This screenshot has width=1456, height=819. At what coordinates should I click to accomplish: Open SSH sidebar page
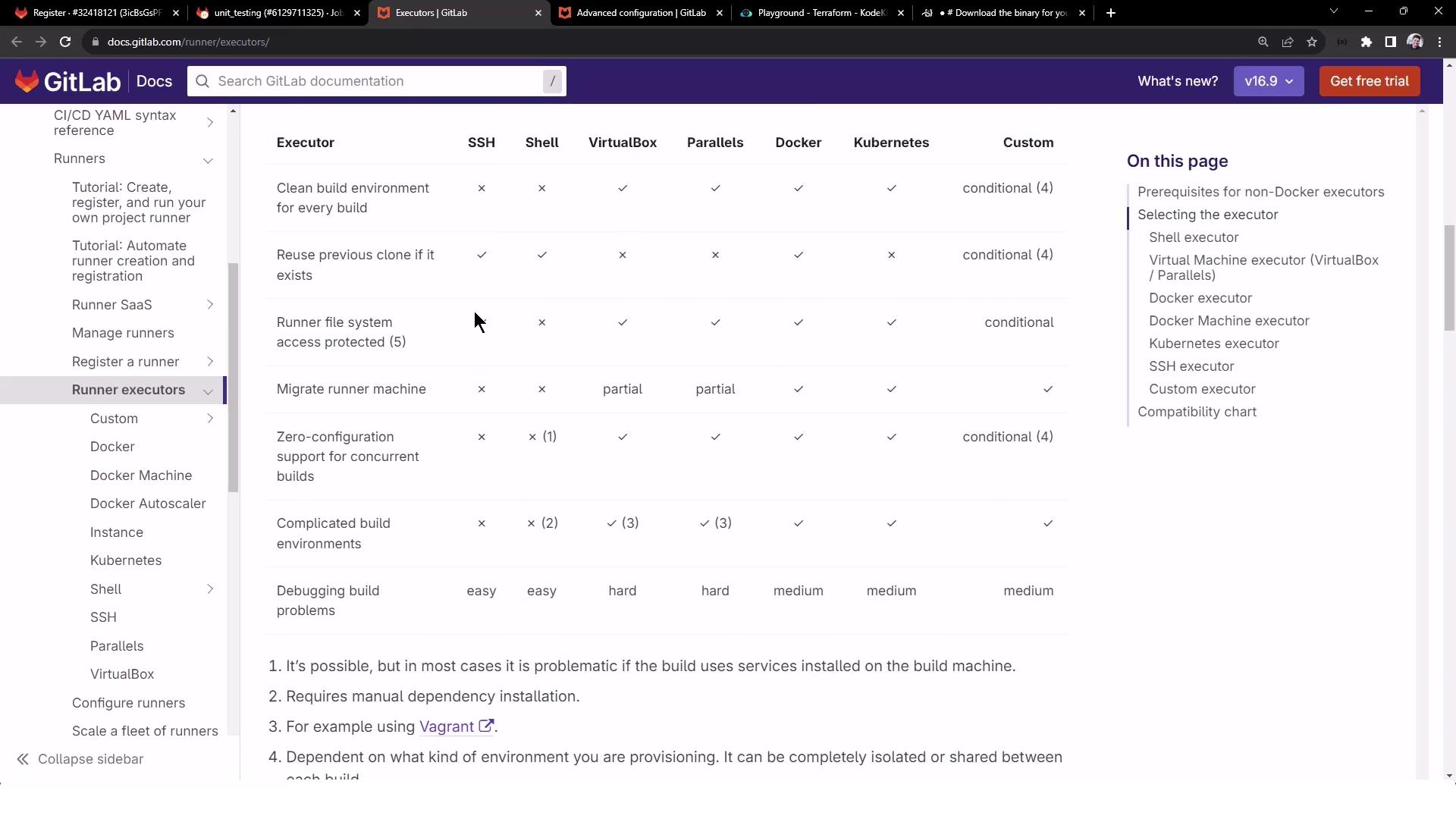[103, 617]
